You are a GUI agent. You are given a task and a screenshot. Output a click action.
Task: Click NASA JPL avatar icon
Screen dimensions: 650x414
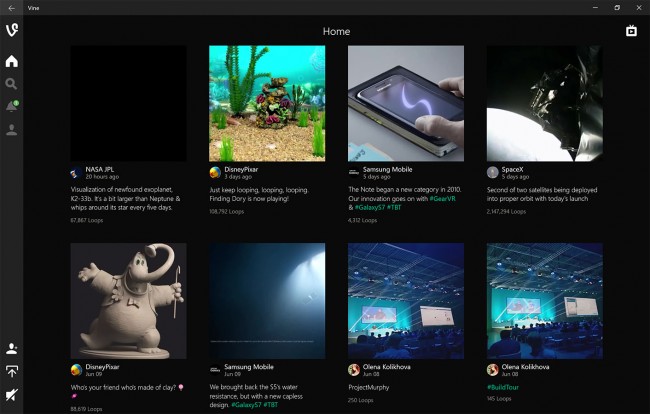pos(76,172)
